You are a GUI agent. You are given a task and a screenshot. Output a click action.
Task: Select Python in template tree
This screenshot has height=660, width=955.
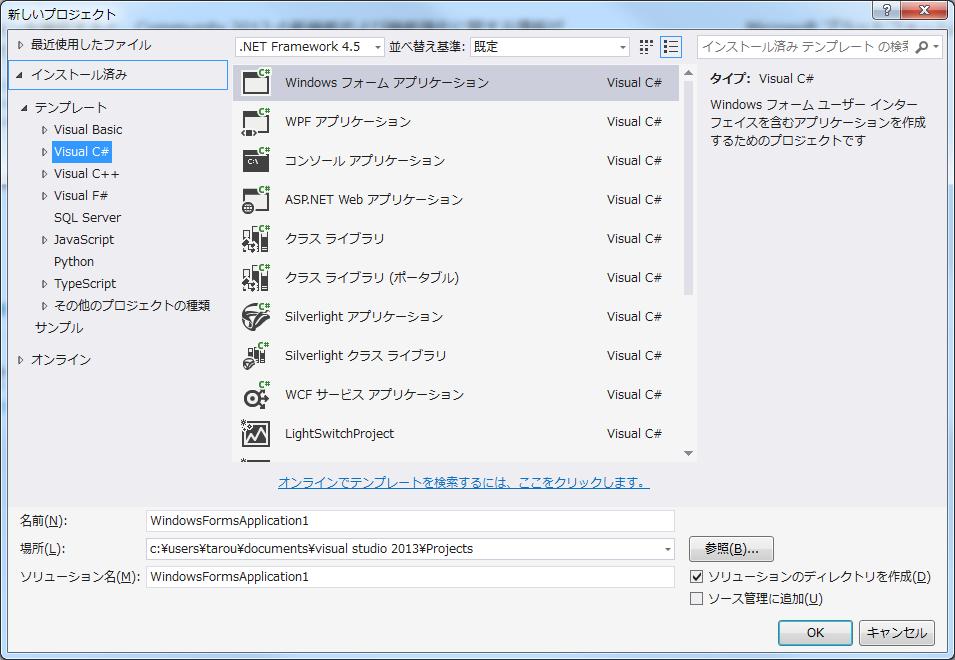(74, 262)
